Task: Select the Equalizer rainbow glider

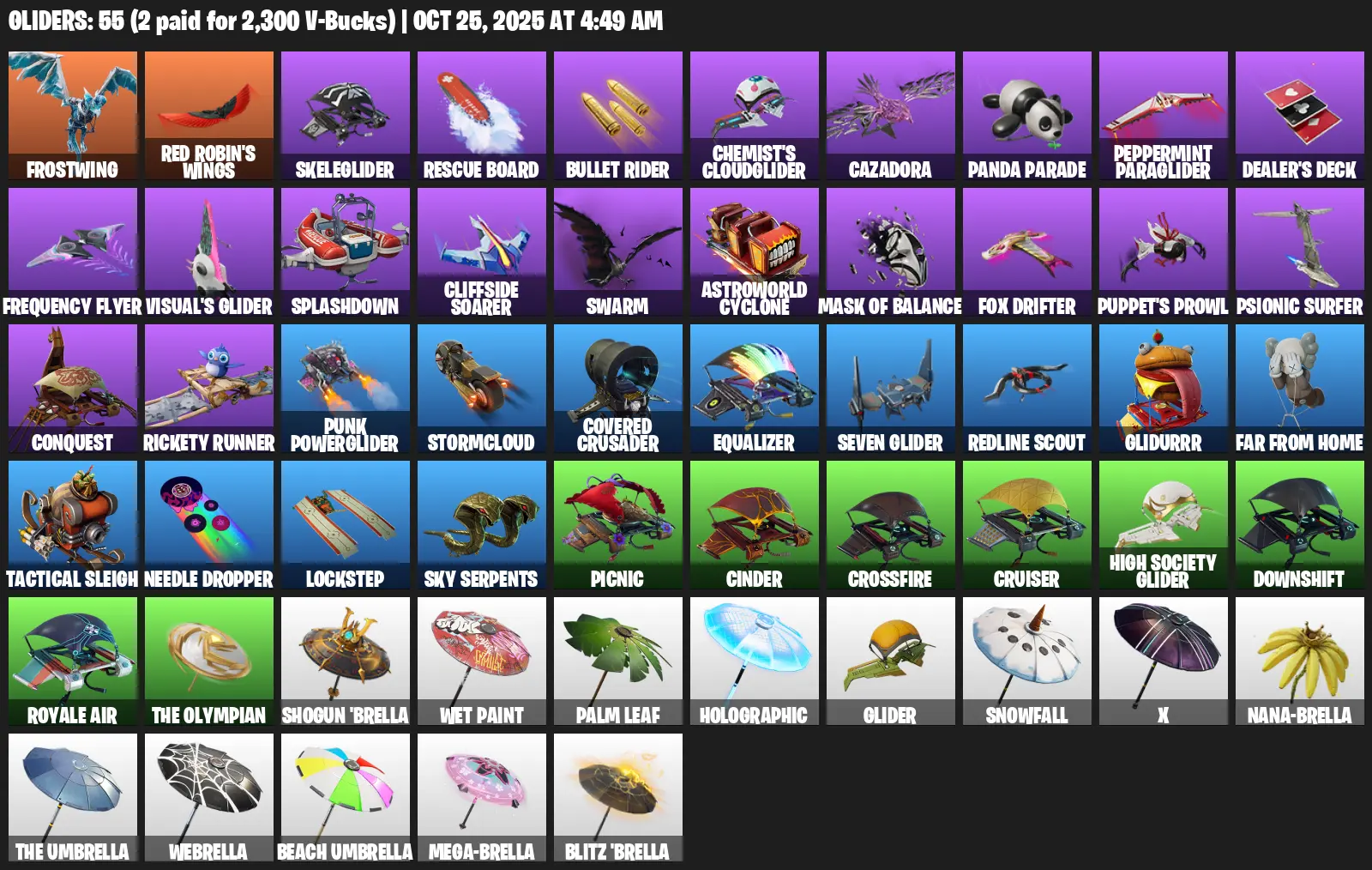Action: point(755,389)
